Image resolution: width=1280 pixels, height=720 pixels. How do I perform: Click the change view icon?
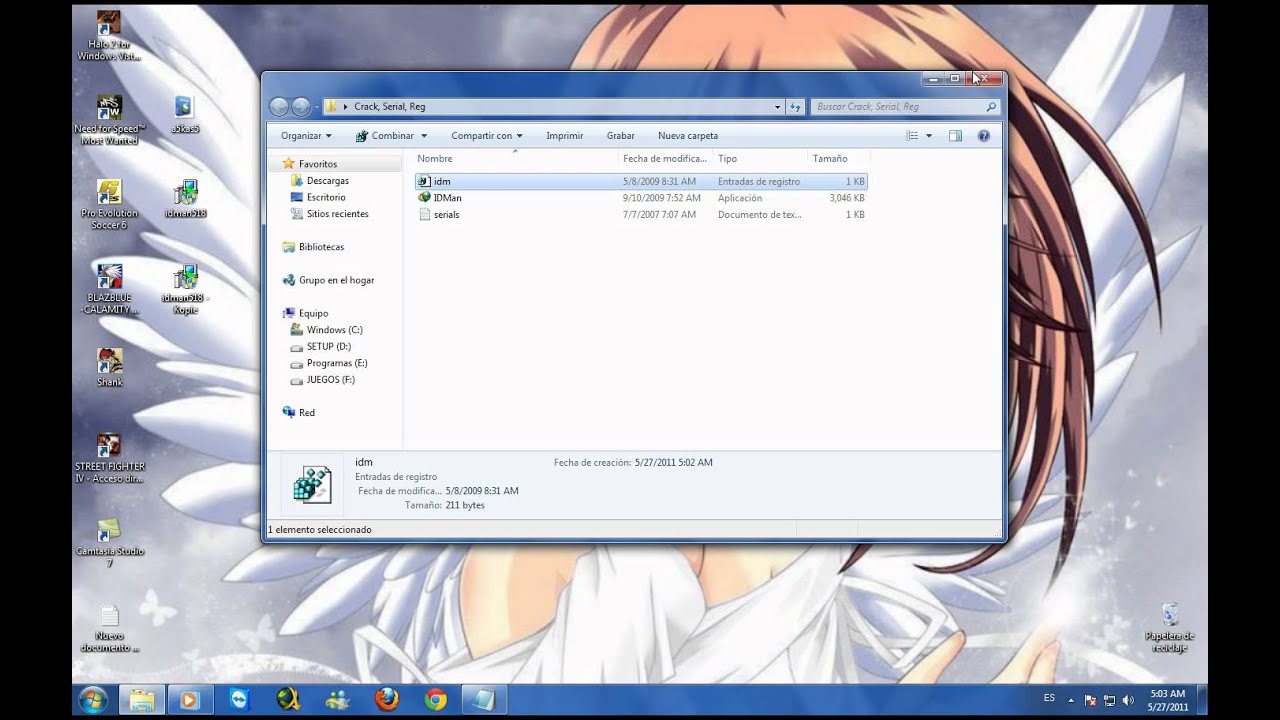click(x=912, y=136)
